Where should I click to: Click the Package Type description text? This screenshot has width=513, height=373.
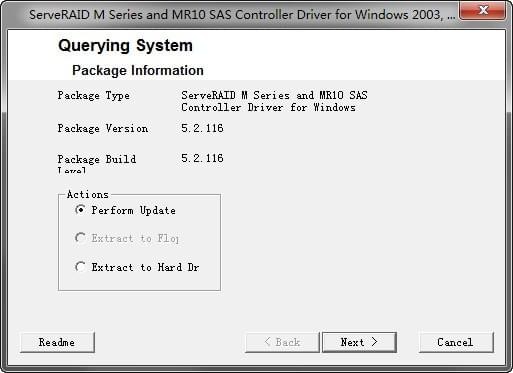click(274, 101)
